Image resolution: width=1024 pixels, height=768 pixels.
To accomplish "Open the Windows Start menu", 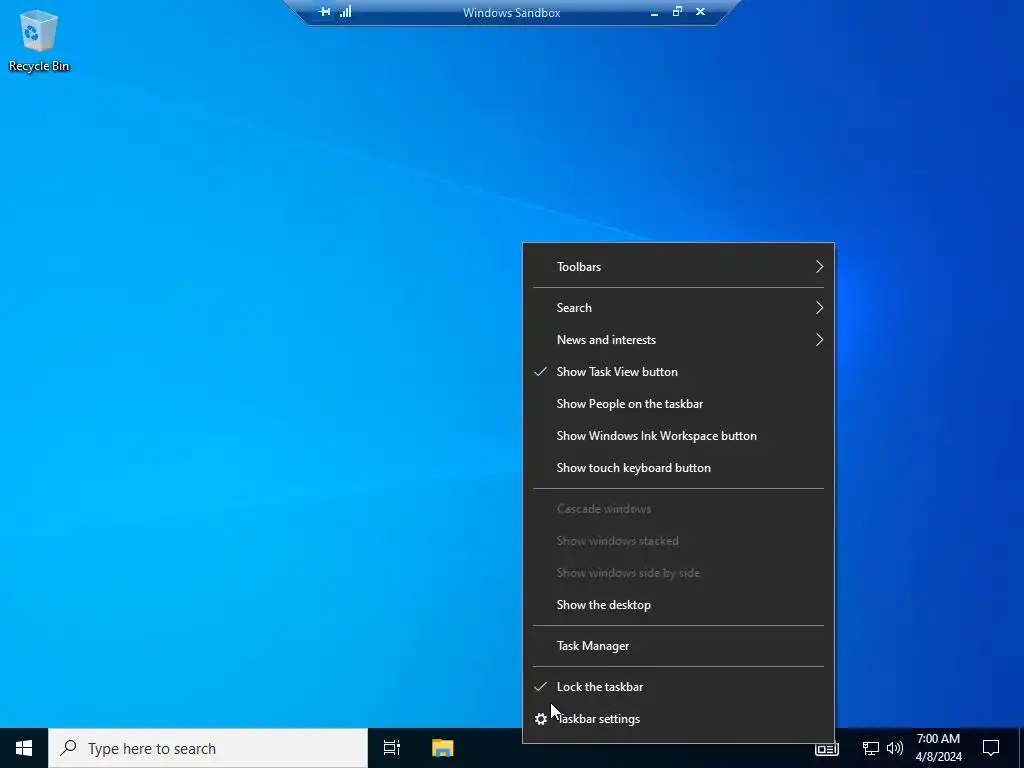I will coord(24,748).
